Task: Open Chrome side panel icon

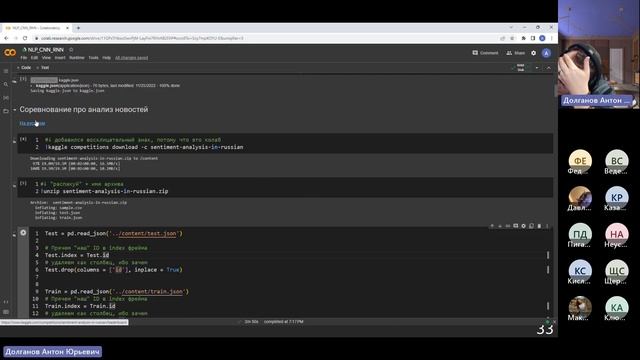Action: [x=533, y=38]
